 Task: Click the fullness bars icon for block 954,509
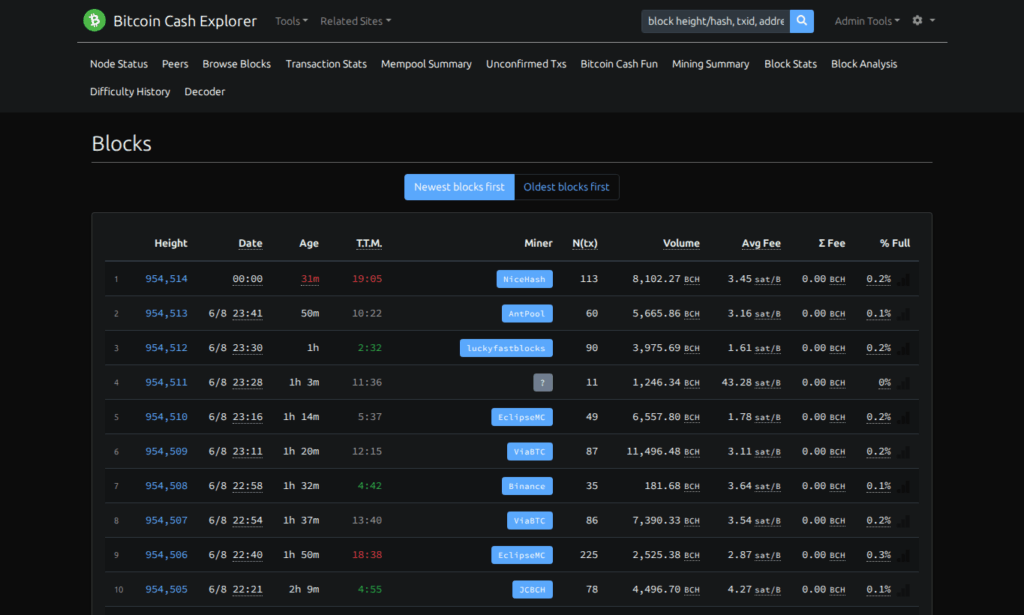903,452
